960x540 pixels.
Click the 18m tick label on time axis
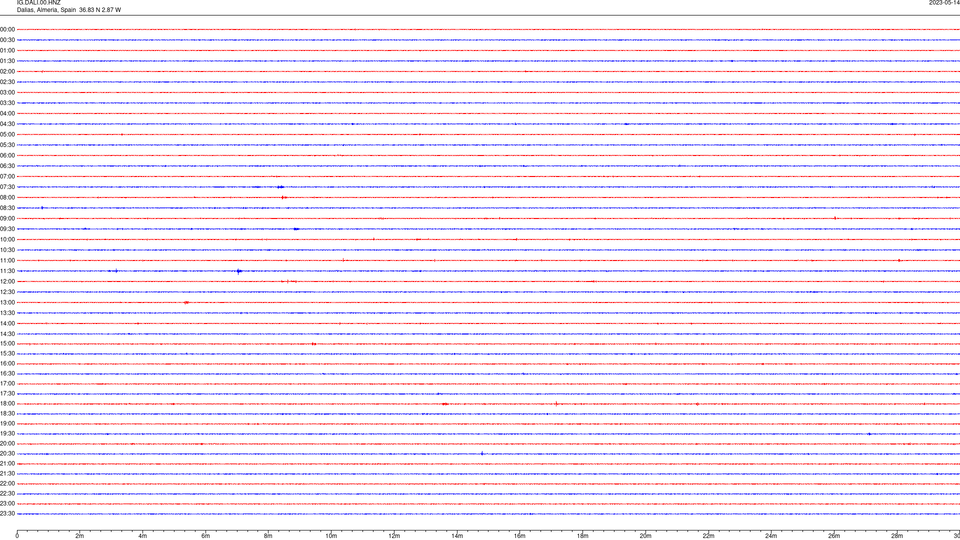click(x=583, y=536)
